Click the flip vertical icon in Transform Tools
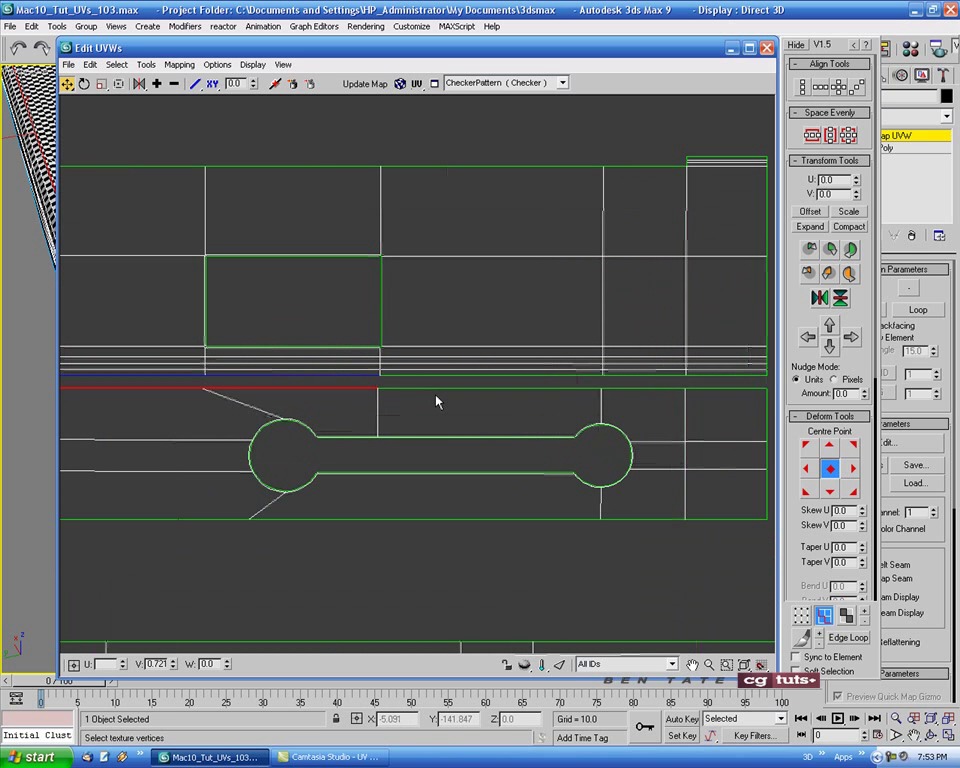Screen dimensions: 960x768 click(x=840, y=298)
